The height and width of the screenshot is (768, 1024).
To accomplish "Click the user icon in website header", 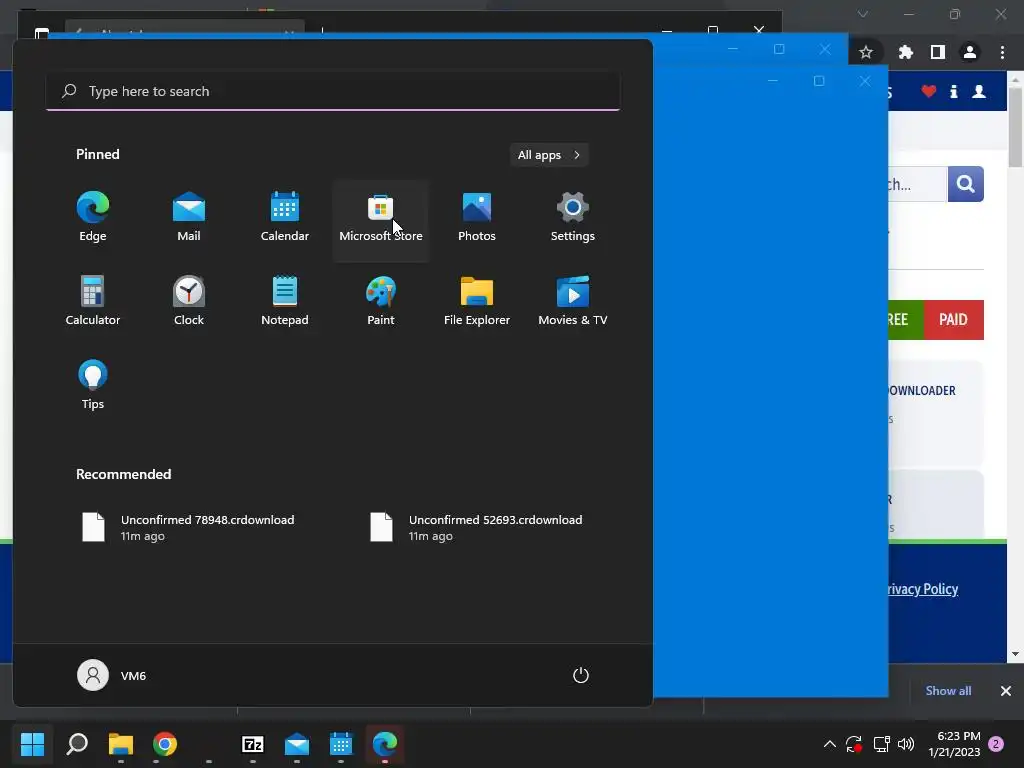I will tap(979, 91).
